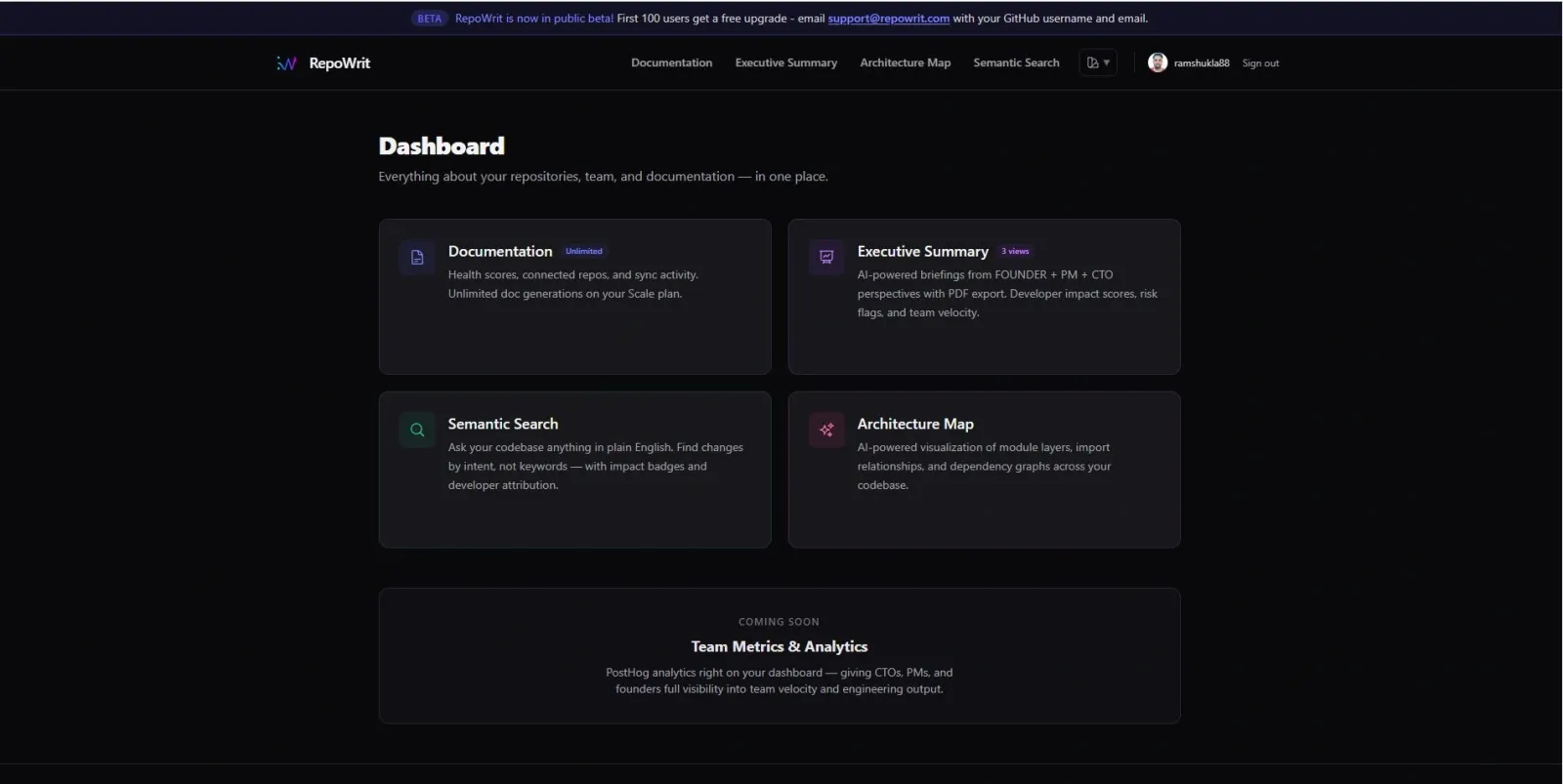Click the BETA badge in the banner
This screenshot has height=784, width=1563.
pyautogui.click(x=429, y=19)
